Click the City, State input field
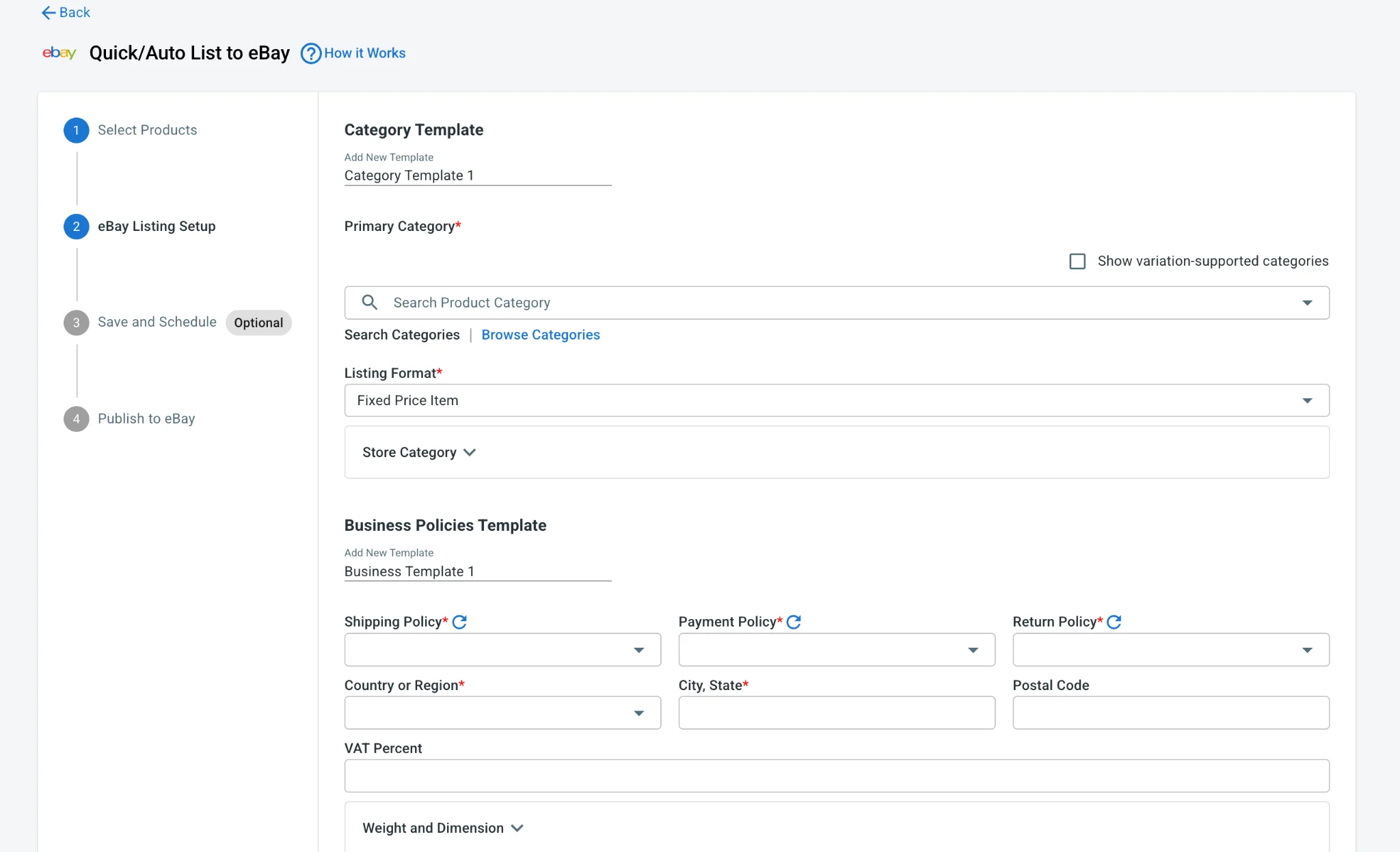The image size is (1400, 852). click(837, 713)
